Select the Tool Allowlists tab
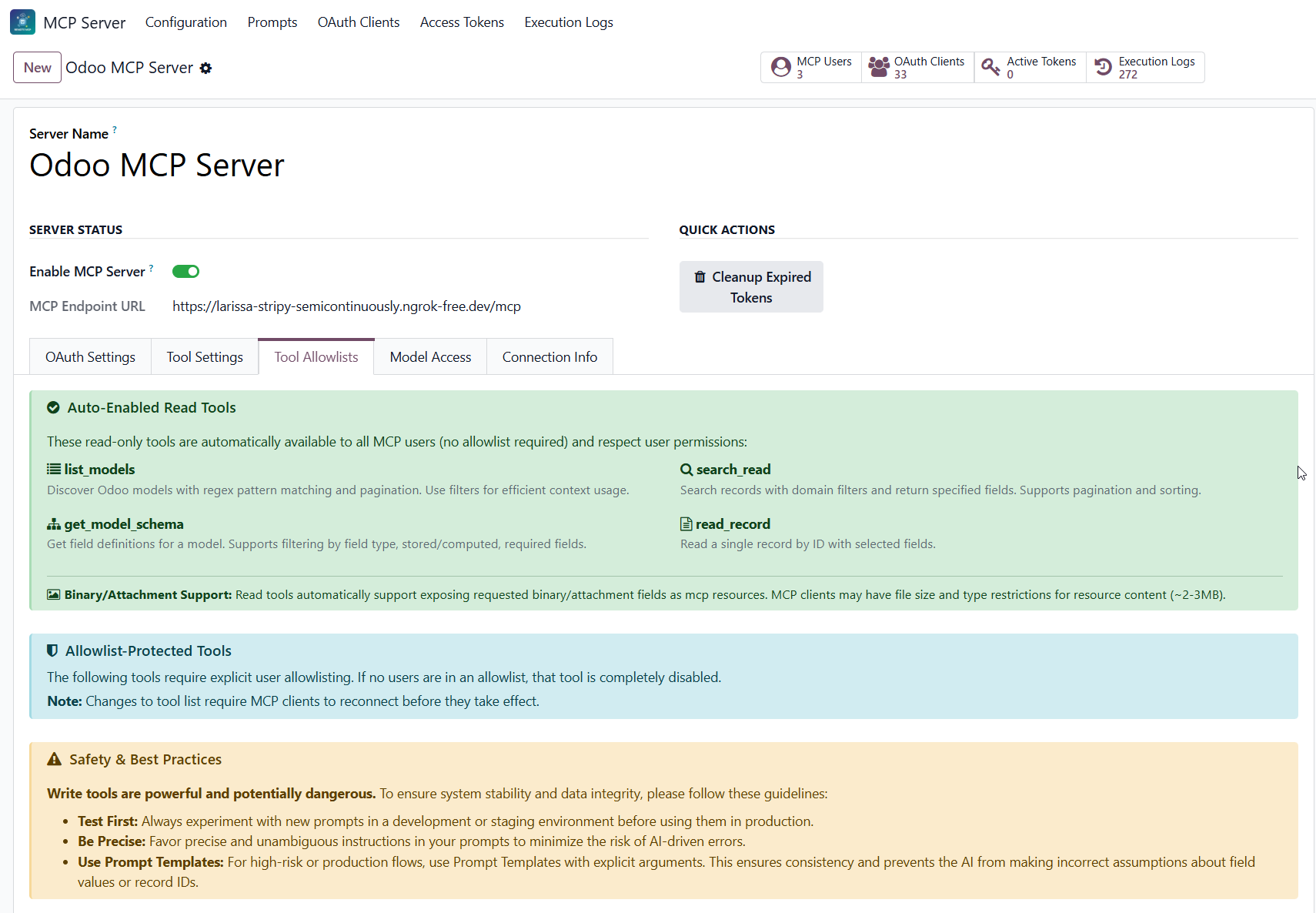The width and height of the screenshot is (1316, 913). click(x=316, y=356)
